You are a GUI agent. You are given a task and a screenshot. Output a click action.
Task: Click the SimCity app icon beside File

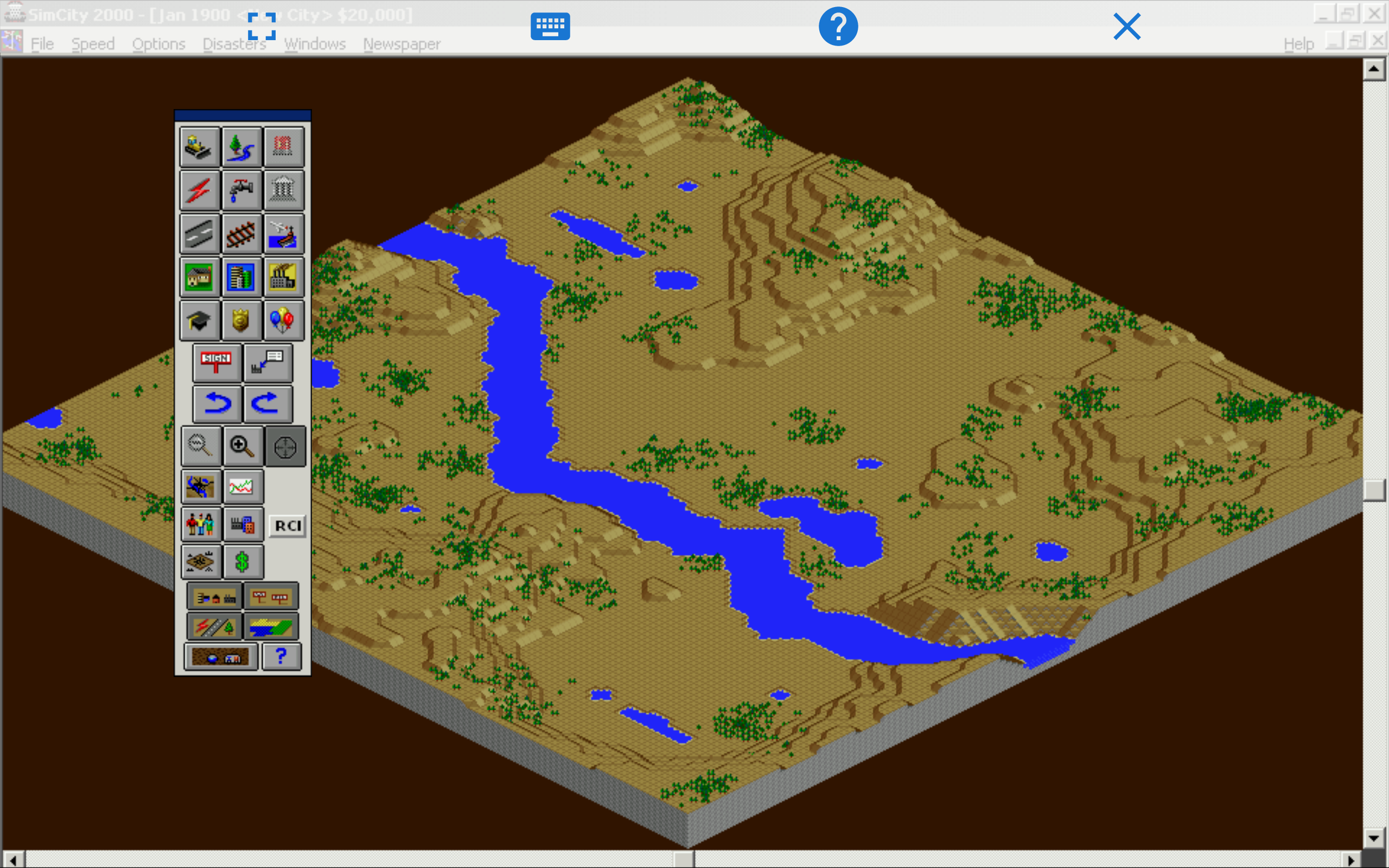(12, 42)
